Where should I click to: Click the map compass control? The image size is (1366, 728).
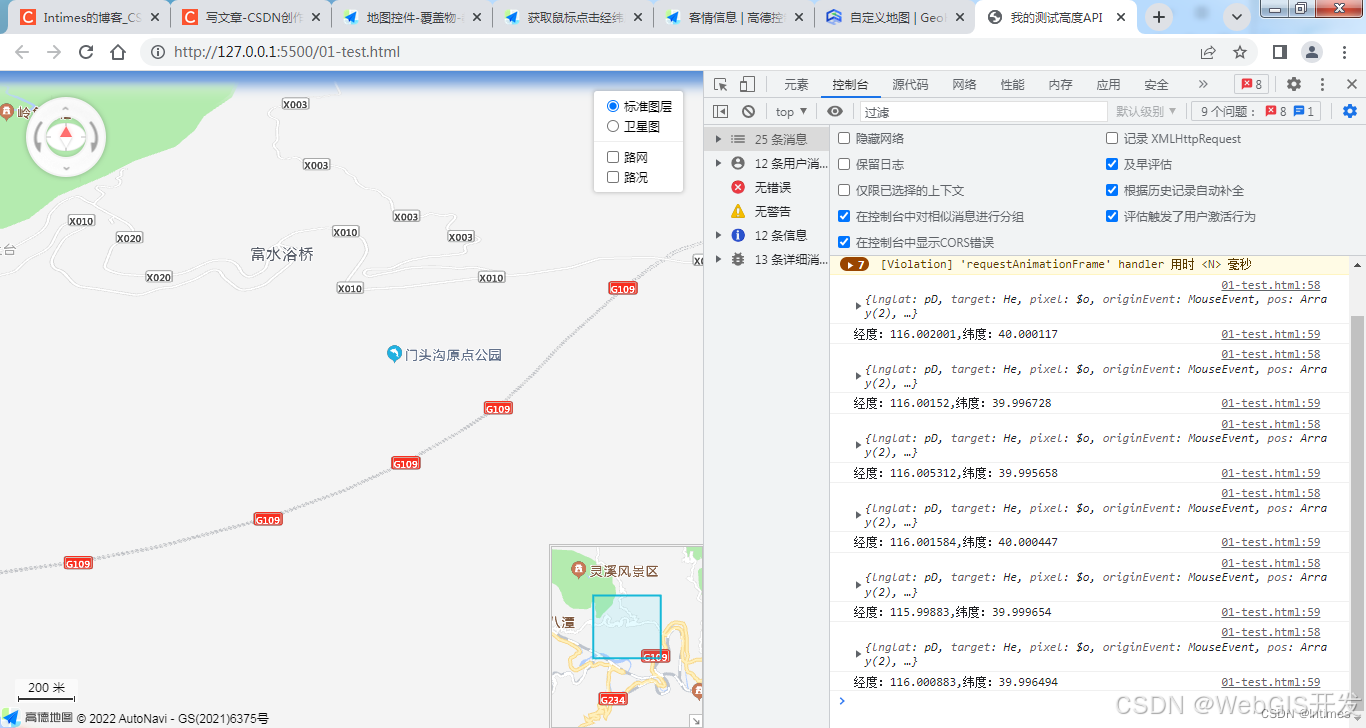pyautogui.click(x=66, y=136)
